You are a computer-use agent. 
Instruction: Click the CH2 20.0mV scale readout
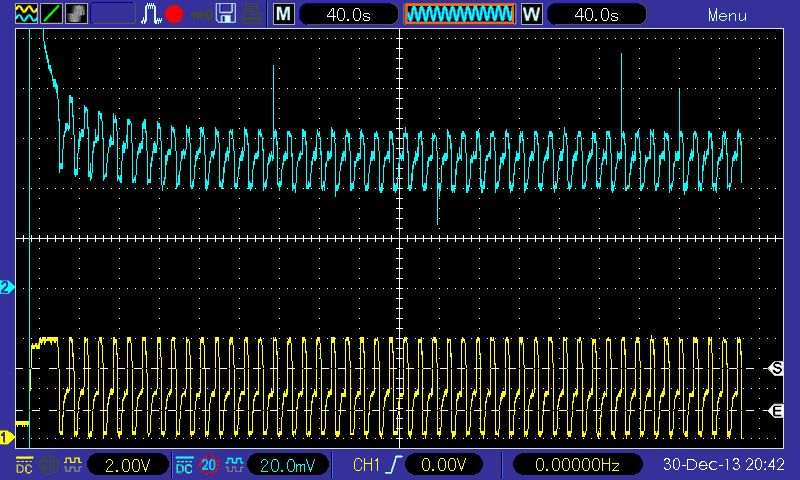(x=288, y=465)
